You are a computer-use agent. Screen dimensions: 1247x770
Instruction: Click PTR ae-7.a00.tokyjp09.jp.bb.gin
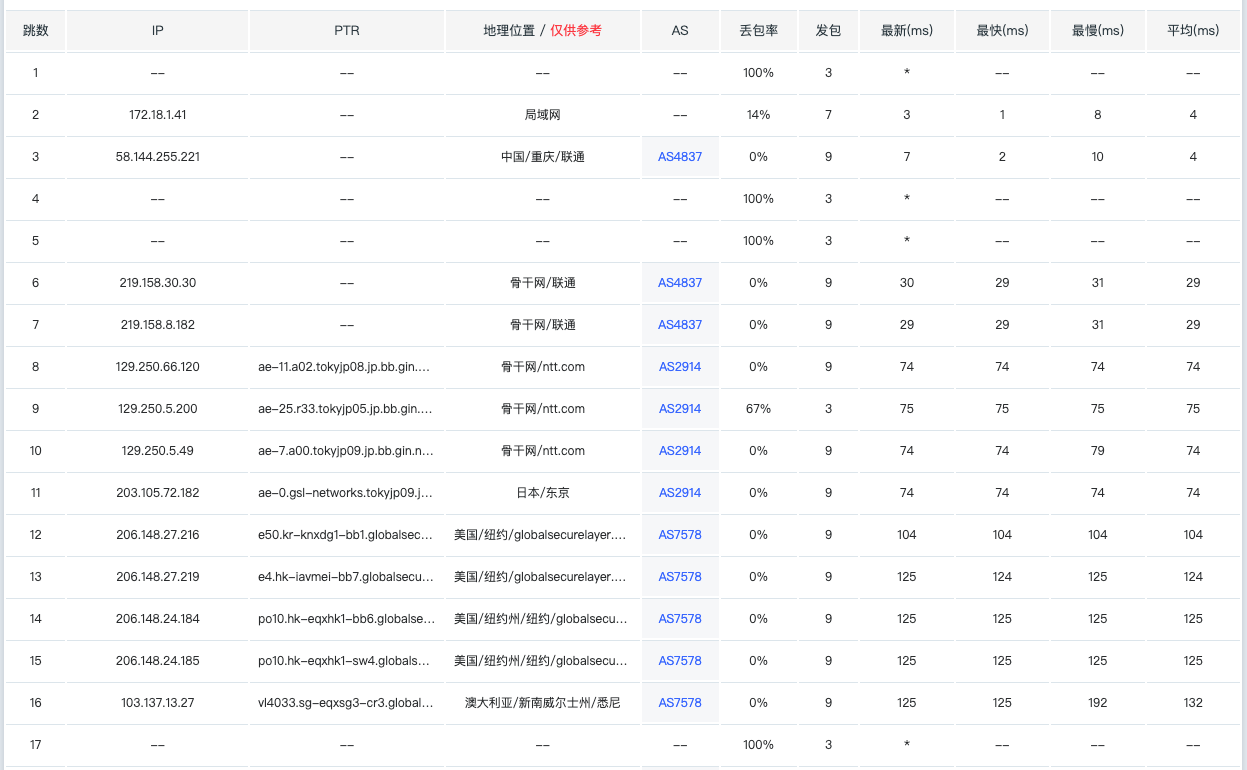tap(346, 451)
